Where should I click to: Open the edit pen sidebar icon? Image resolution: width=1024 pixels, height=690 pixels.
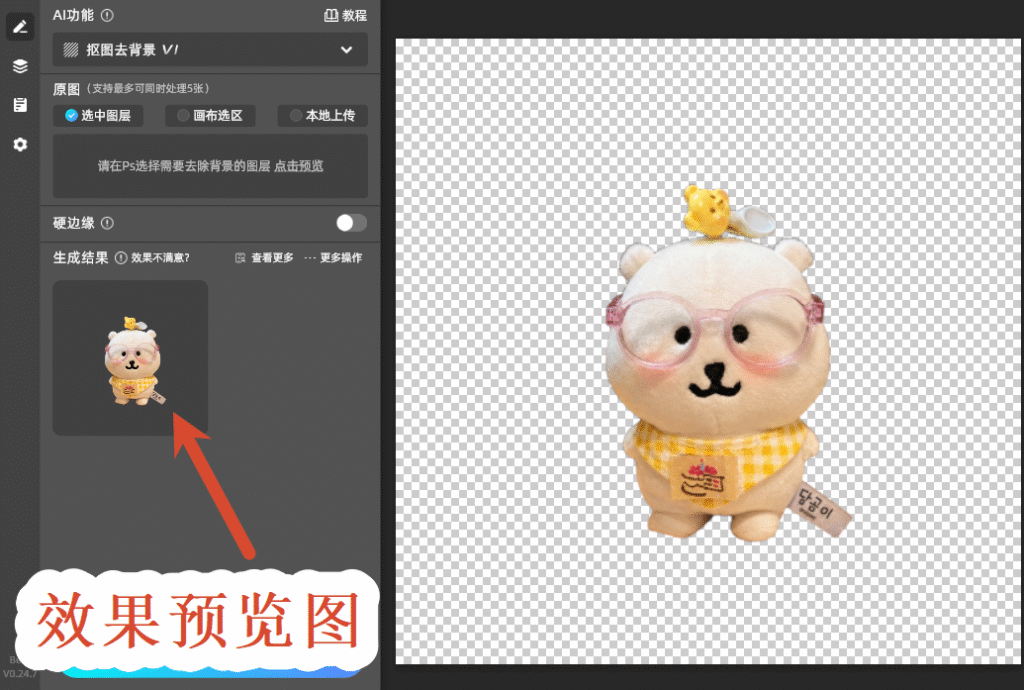pos(20,27)
